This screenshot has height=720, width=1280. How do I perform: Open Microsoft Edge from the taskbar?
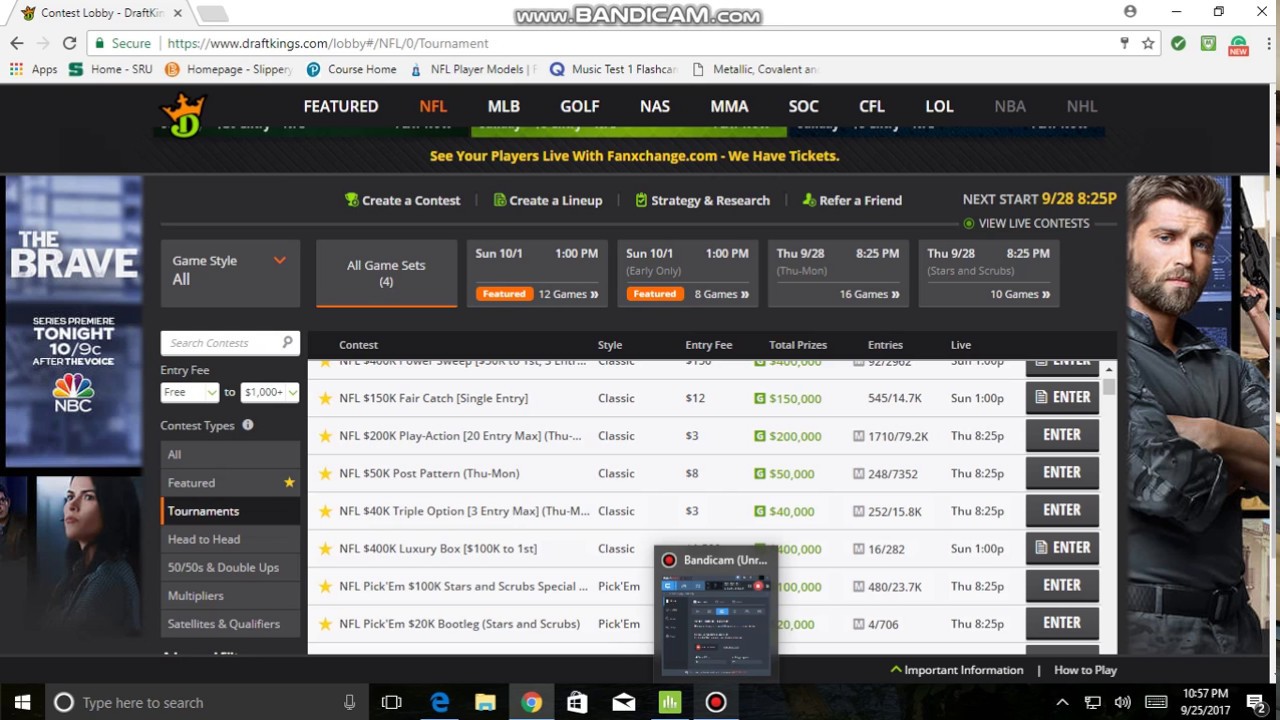pyautogui.click(x=439, y=702)
